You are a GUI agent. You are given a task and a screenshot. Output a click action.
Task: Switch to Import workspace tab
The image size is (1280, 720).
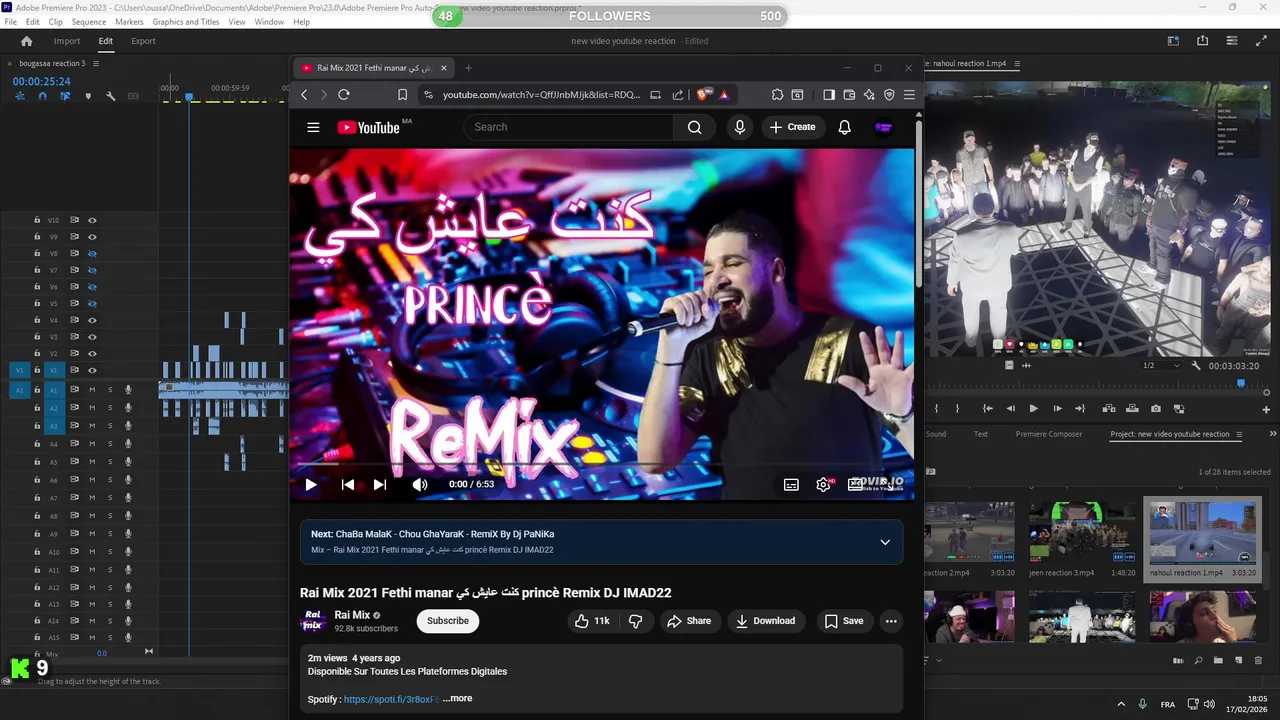(x=67, y=41)
